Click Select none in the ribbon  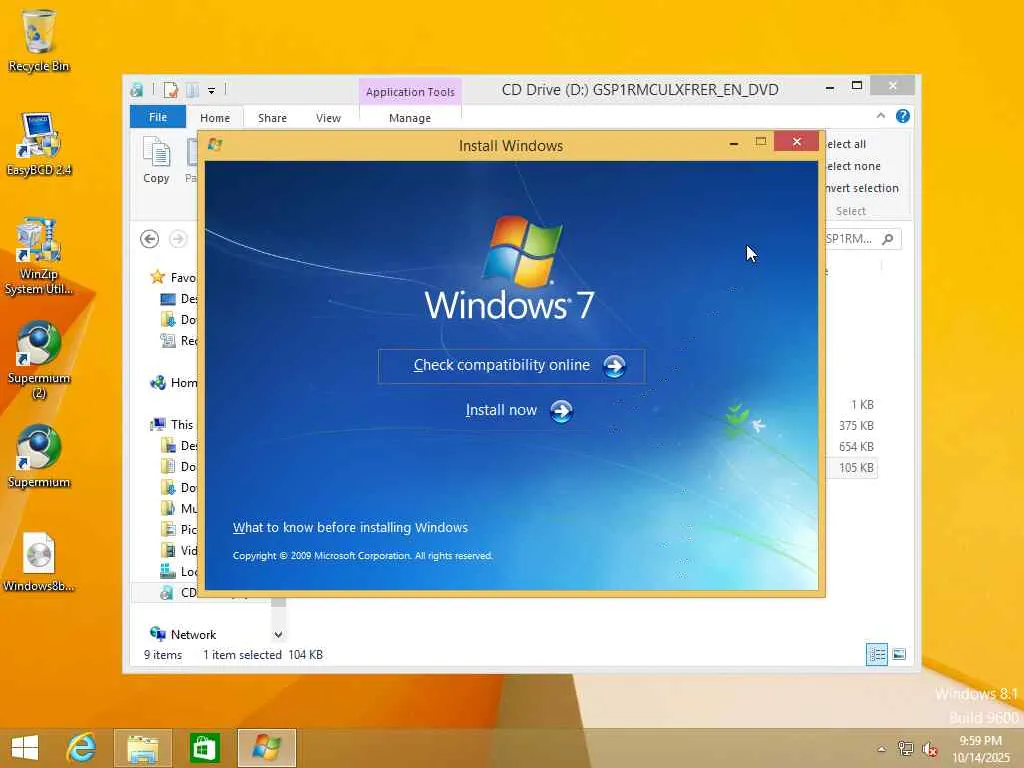(853, 167)
